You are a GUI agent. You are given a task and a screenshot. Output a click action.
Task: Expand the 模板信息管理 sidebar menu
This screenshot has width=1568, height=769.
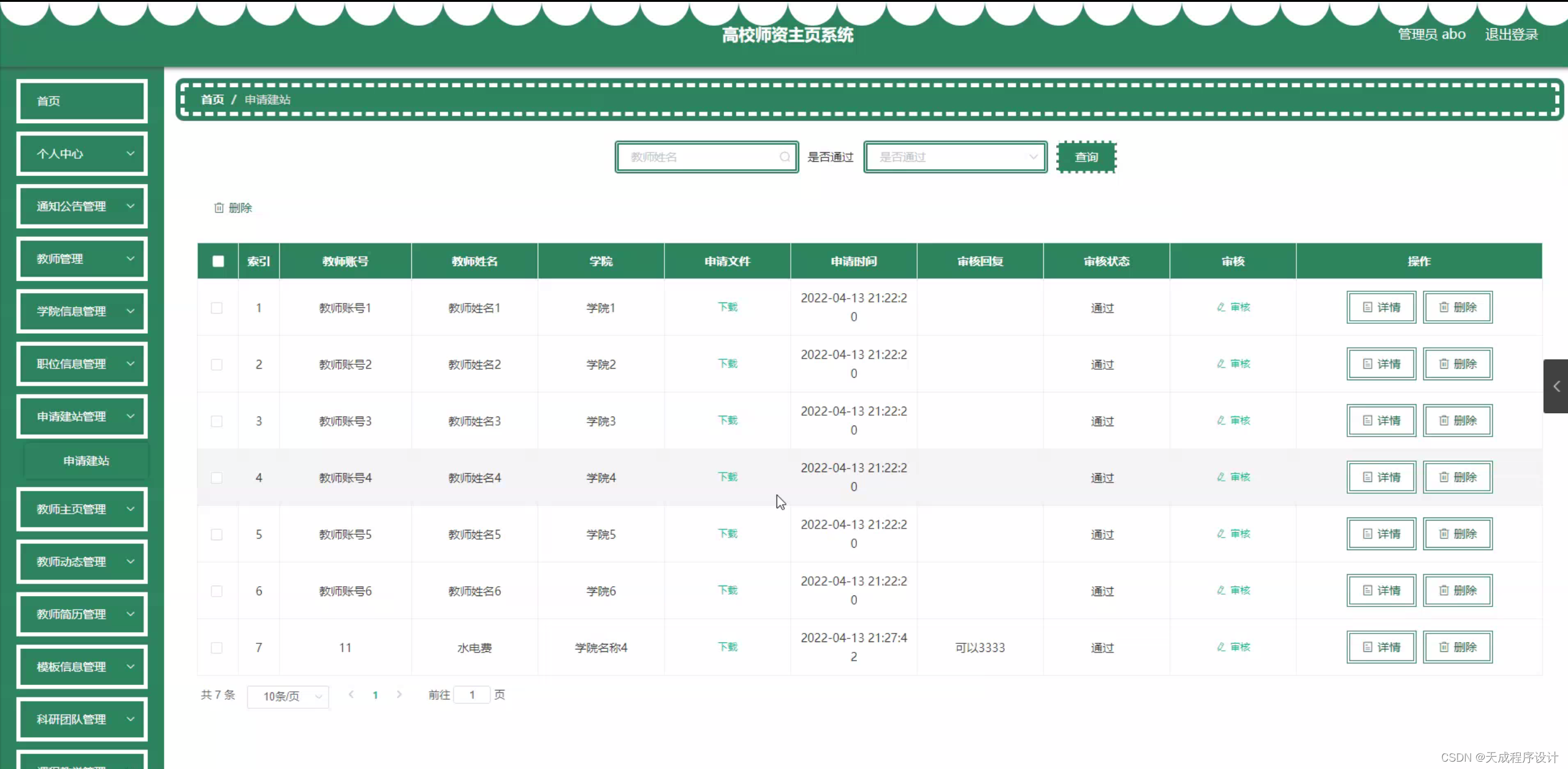(x=82, y=667)
